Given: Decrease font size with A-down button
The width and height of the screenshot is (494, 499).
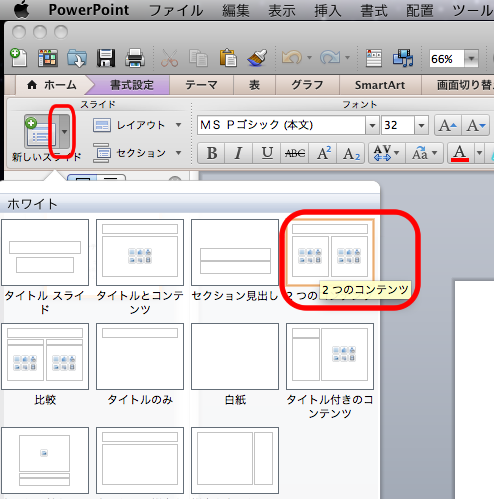Looking at the screenshot, I should [476, 126].
